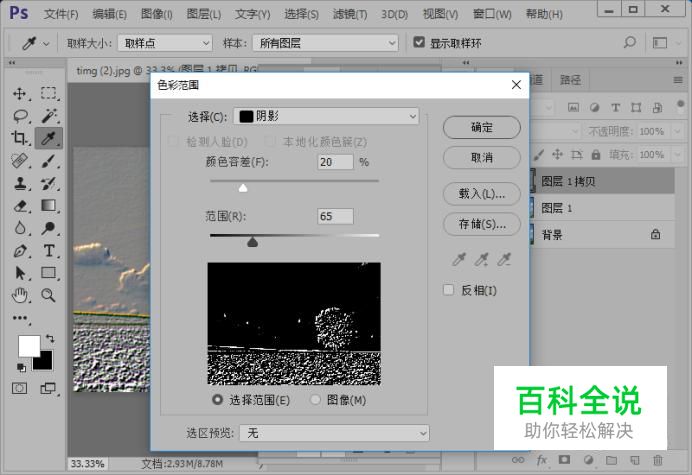Open the Selection Preview (选区预览) dropdown
This screenshot has height=475, width=692.
(x=334, y=433)
